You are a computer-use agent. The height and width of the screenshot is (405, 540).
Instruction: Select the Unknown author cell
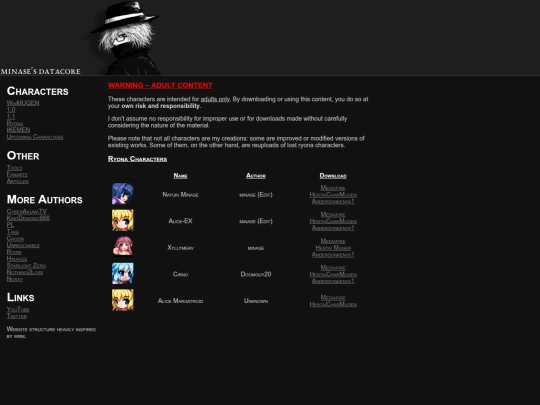(256, 301)
